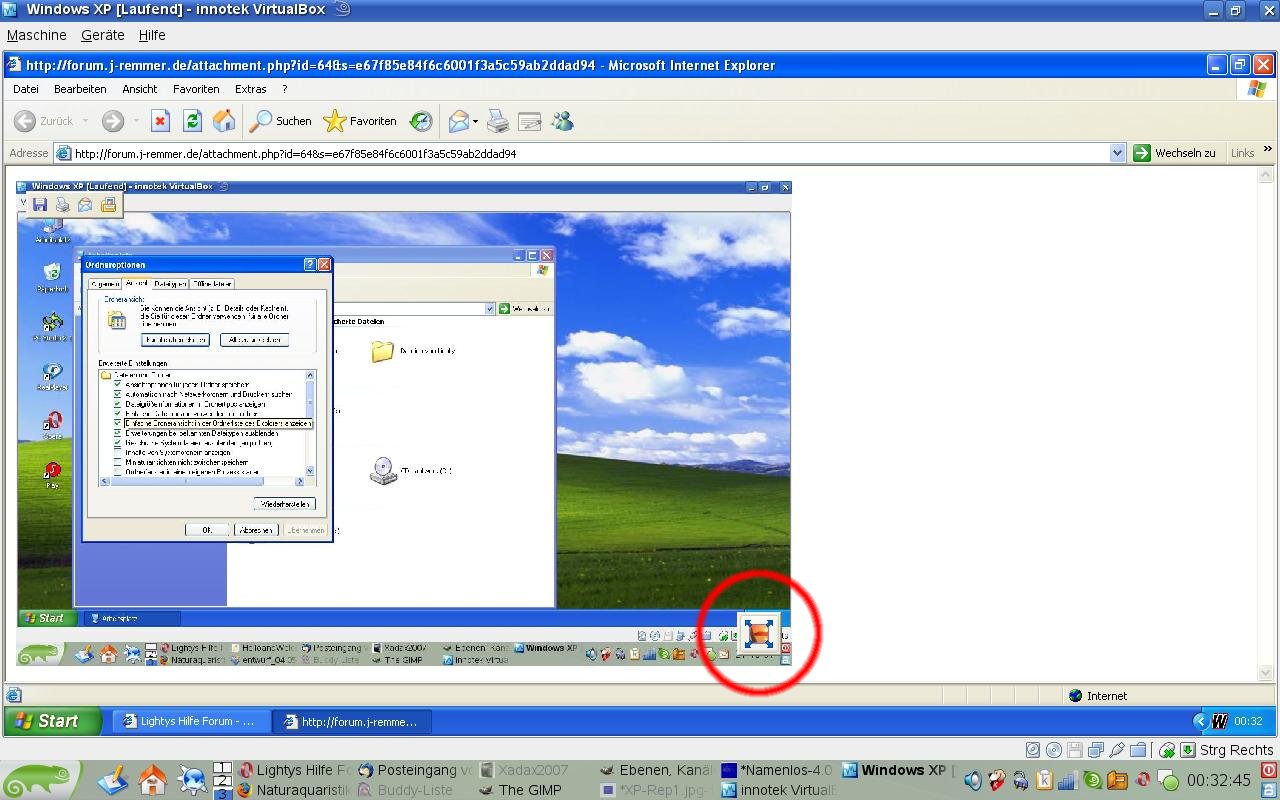The width and height of the screenshot is (1280, 800).
Task: Save the picture via image toolbar disk icon
Action: pyautogui.click(x=40, y=205)
